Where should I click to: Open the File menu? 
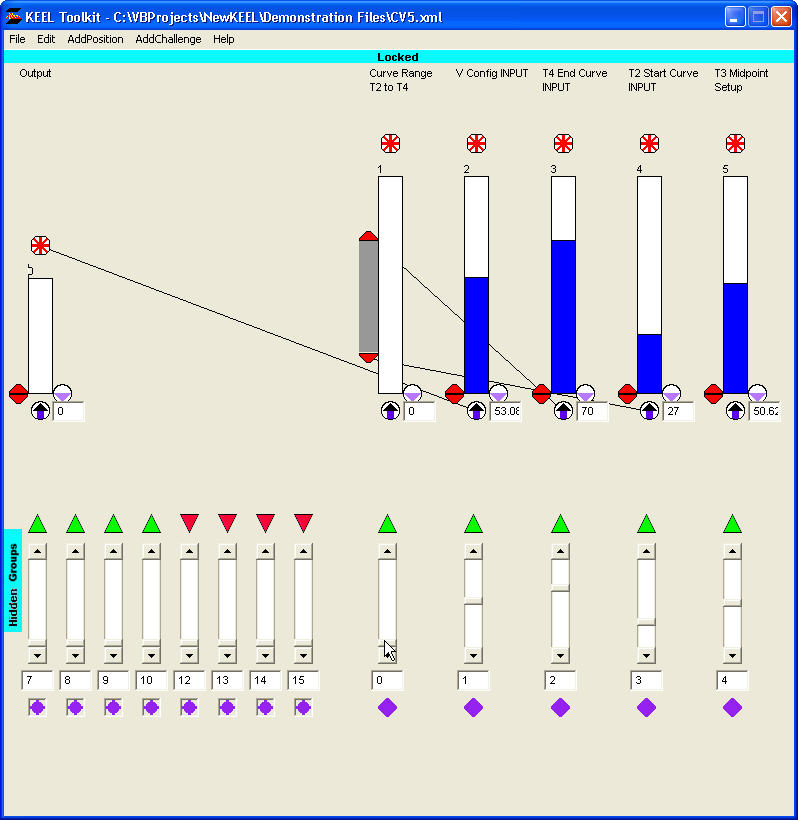point(17,39)
